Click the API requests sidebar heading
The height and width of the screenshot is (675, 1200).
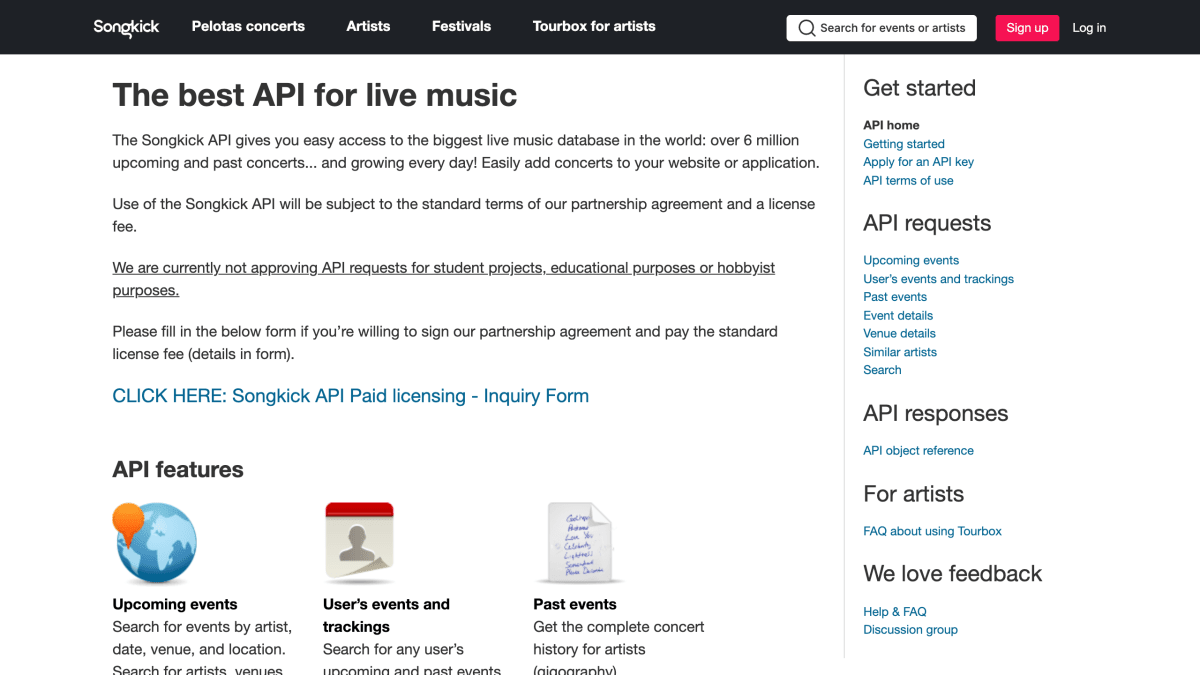click(x=927, y=223)
